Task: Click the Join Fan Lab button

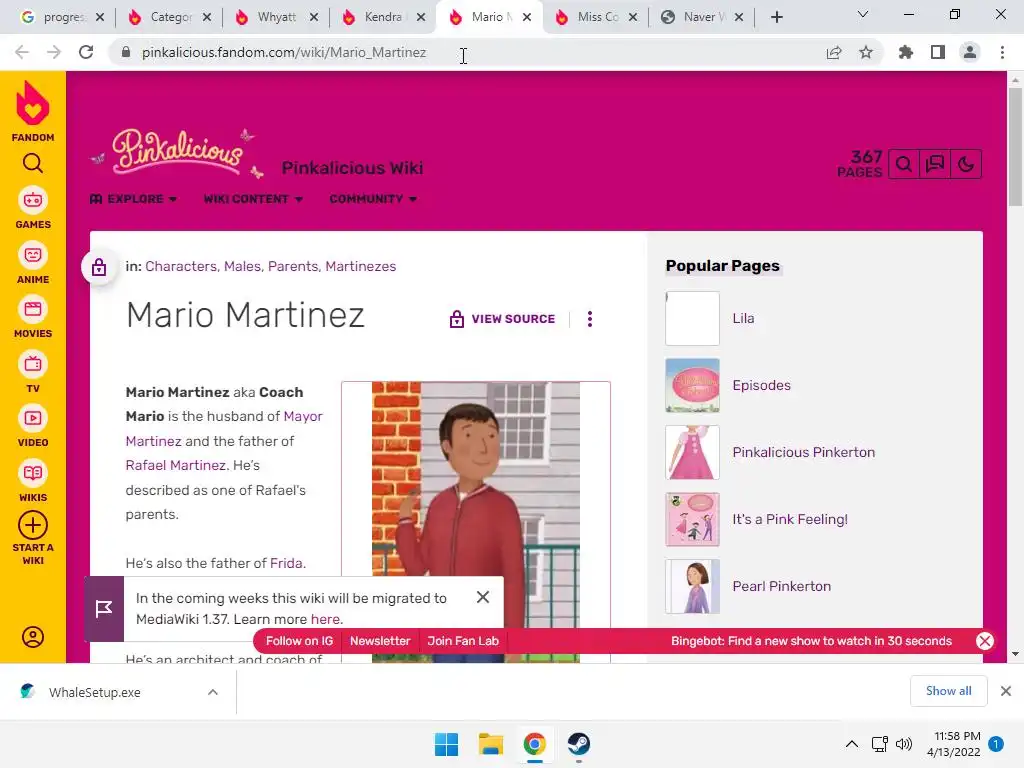Action: pos(463,641)
